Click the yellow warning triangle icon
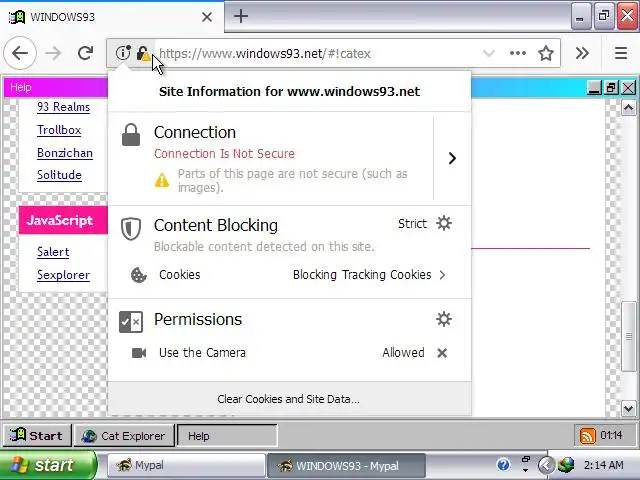 point(162,180)
